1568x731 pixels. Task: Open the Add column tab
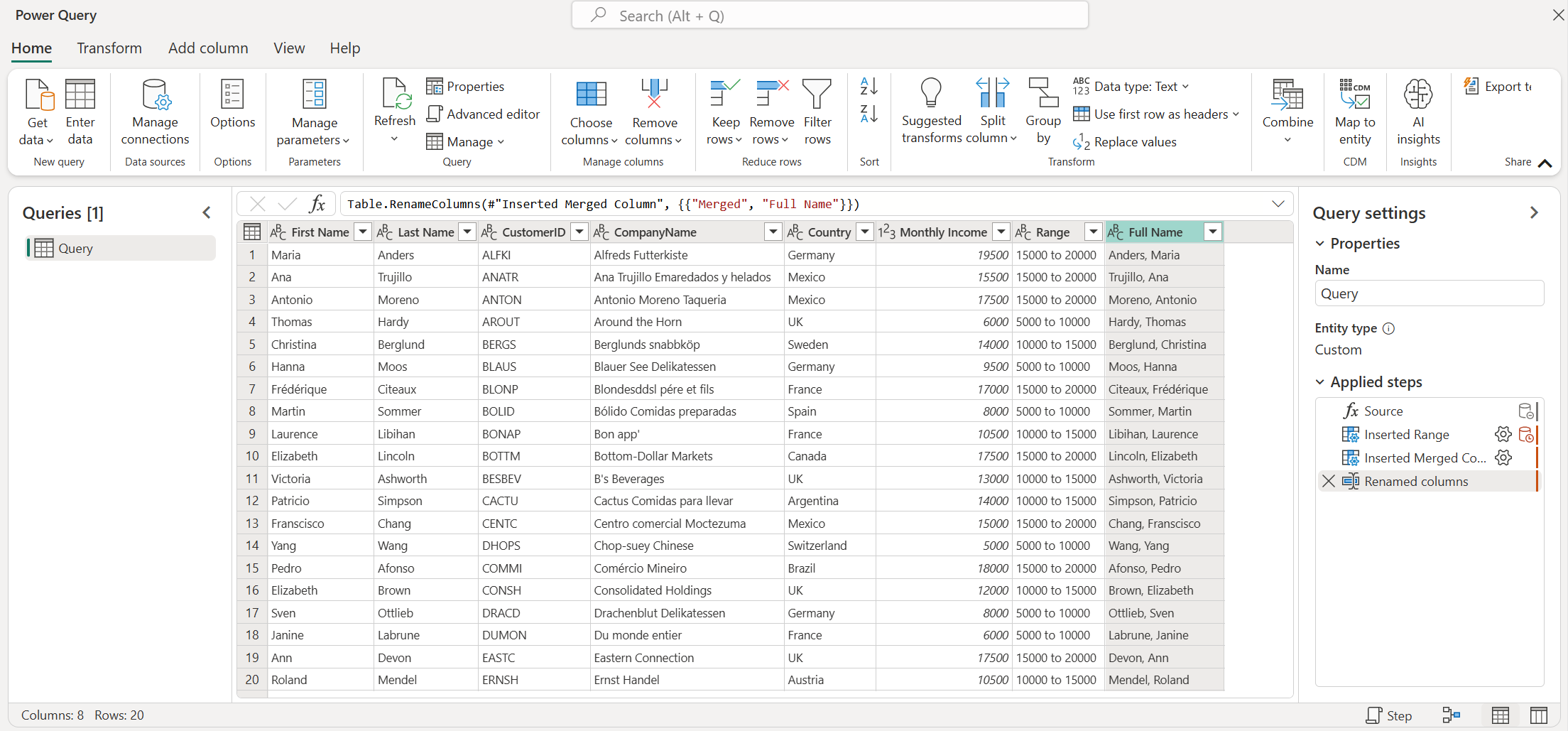(x=208, y=48)
